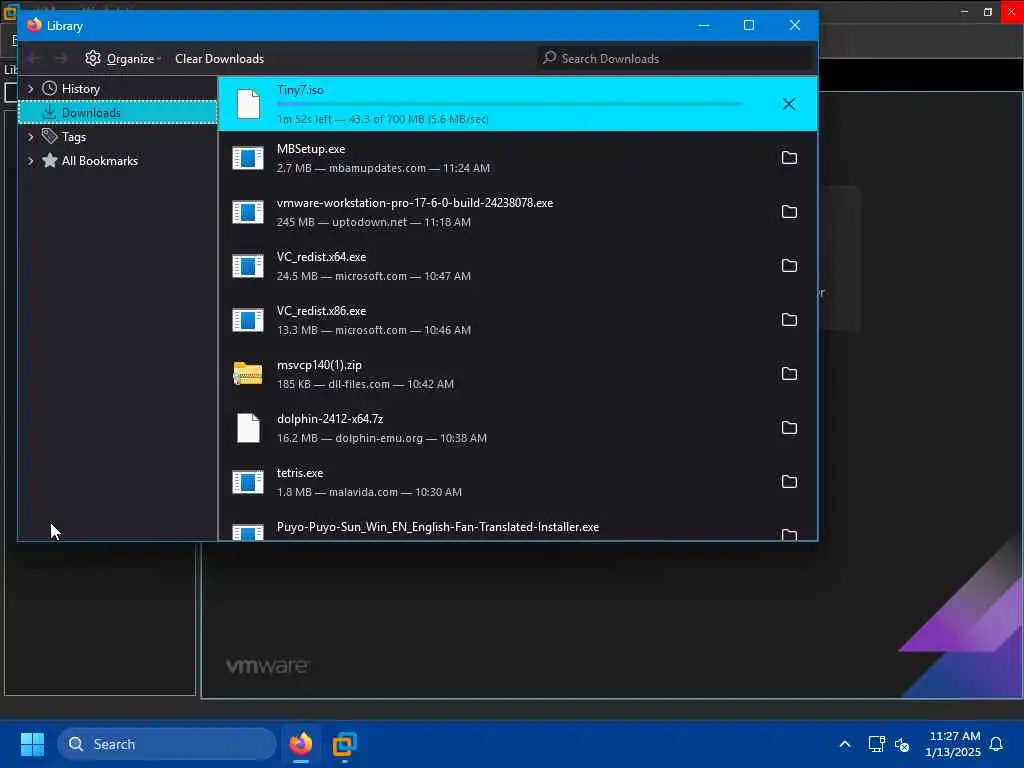Click the dolphin-2412-x64.7z file icon
The image size is (1024, 768).
pyautogui.click(x=248, y=428)
